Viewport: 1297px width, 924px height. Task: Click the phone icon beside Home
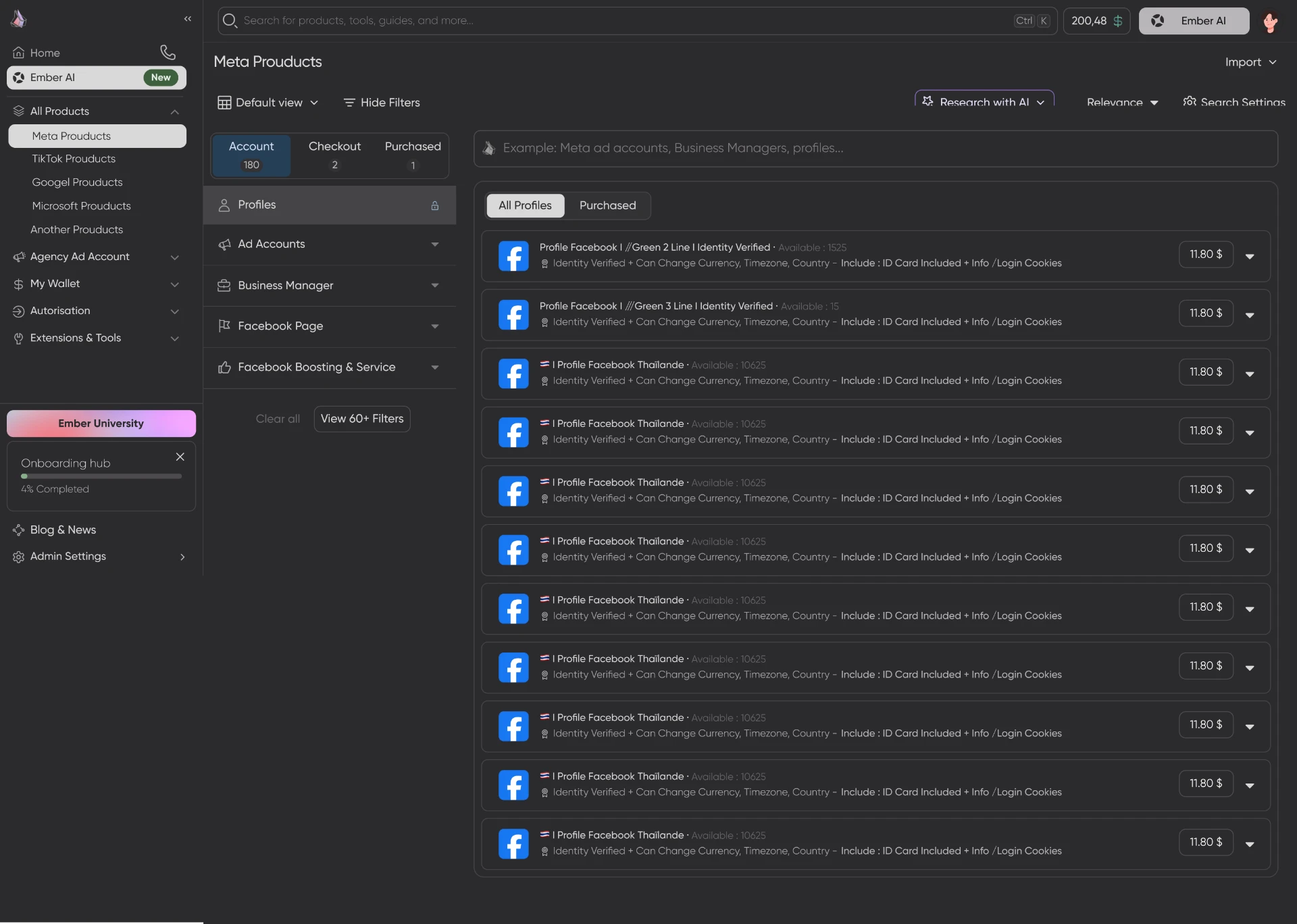click(168, 52)
